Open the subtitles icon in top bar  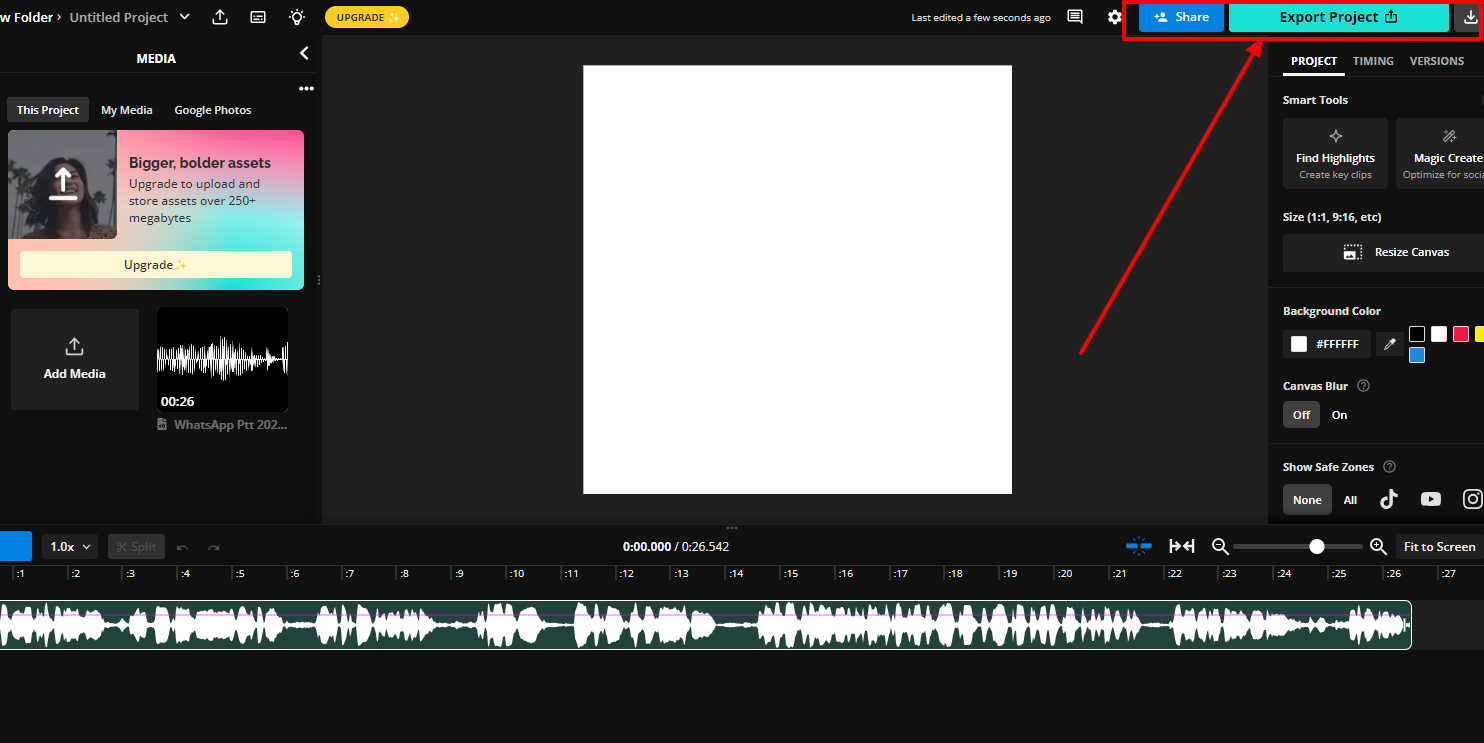click(258, 17)
